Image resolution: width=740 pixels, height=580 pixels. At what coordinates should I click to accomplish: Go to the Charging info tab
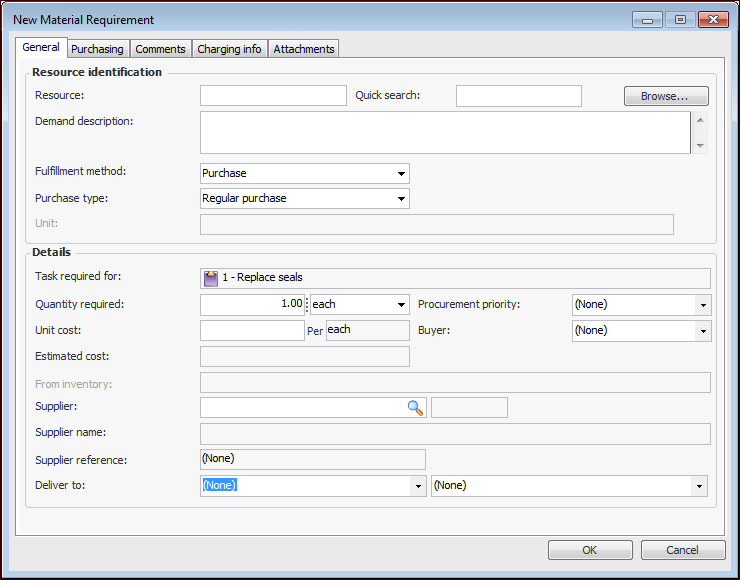(x=229, y=49)
